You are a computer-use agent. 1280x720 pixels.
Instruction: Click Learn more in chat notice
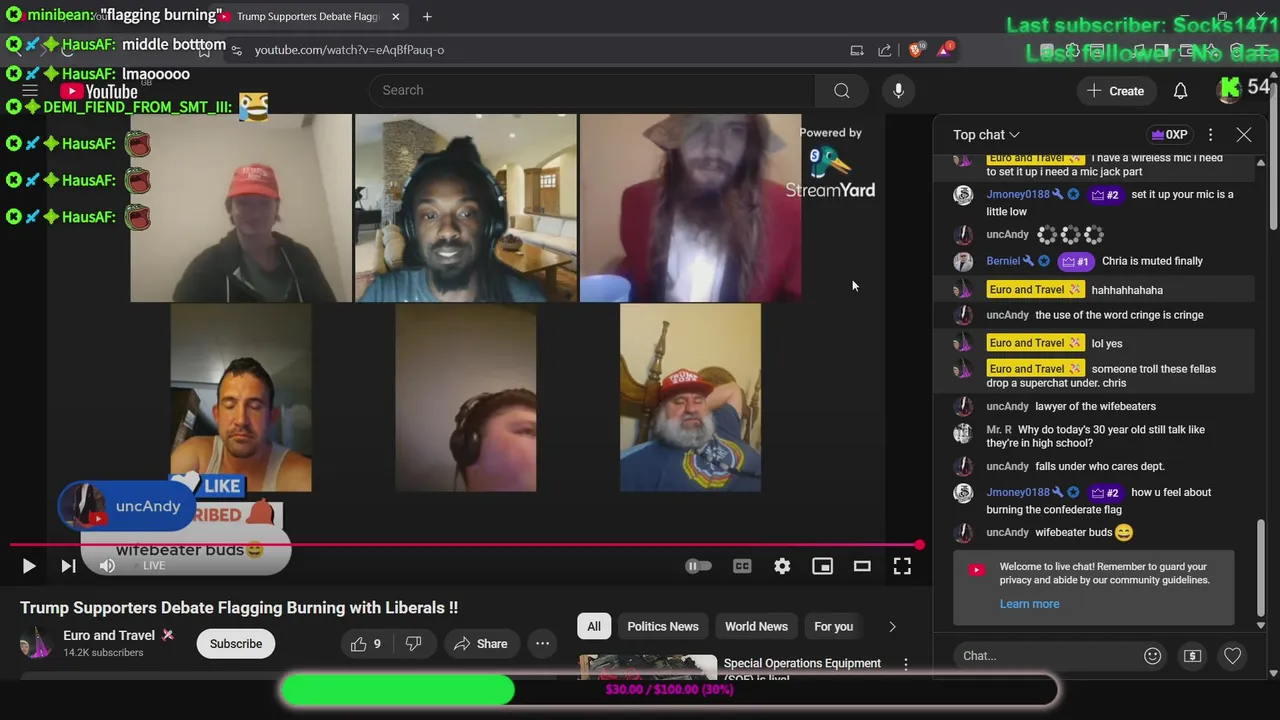(1029, 604)
